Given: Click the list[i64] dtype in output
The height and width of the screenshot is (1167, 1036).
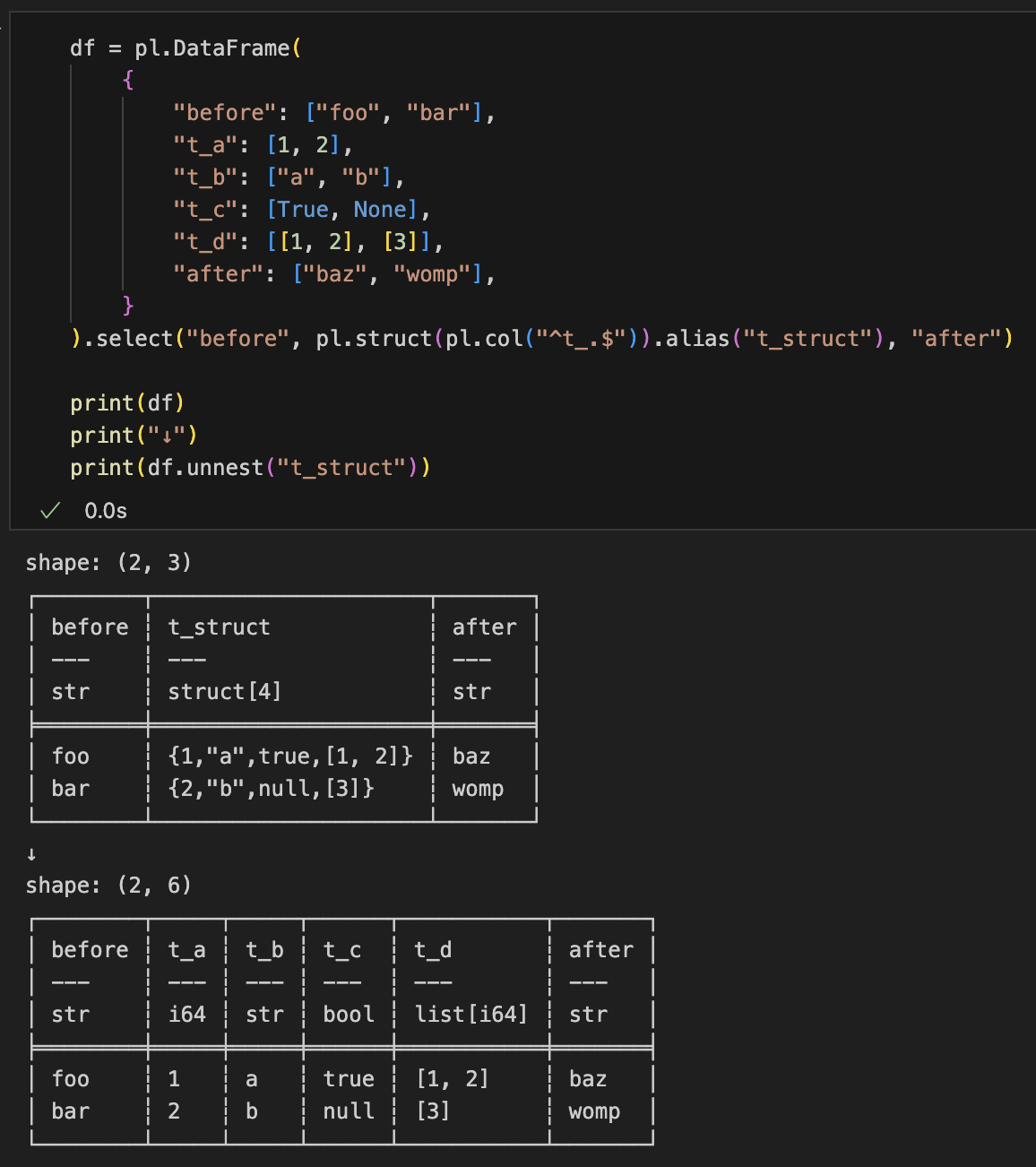Looking at the screenshot, I should [471, 1014].
